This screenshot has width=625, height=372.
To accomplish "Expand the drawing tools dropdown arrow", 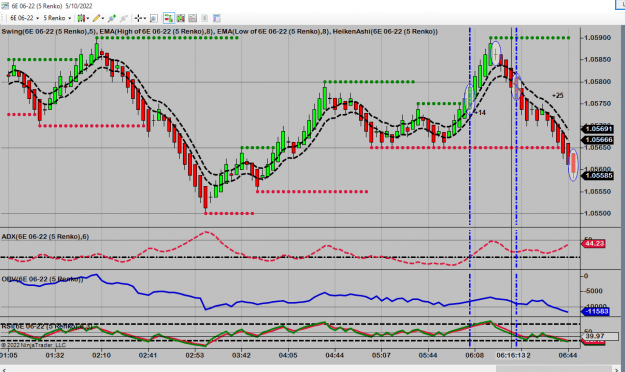I will click(x=103, y=18).
